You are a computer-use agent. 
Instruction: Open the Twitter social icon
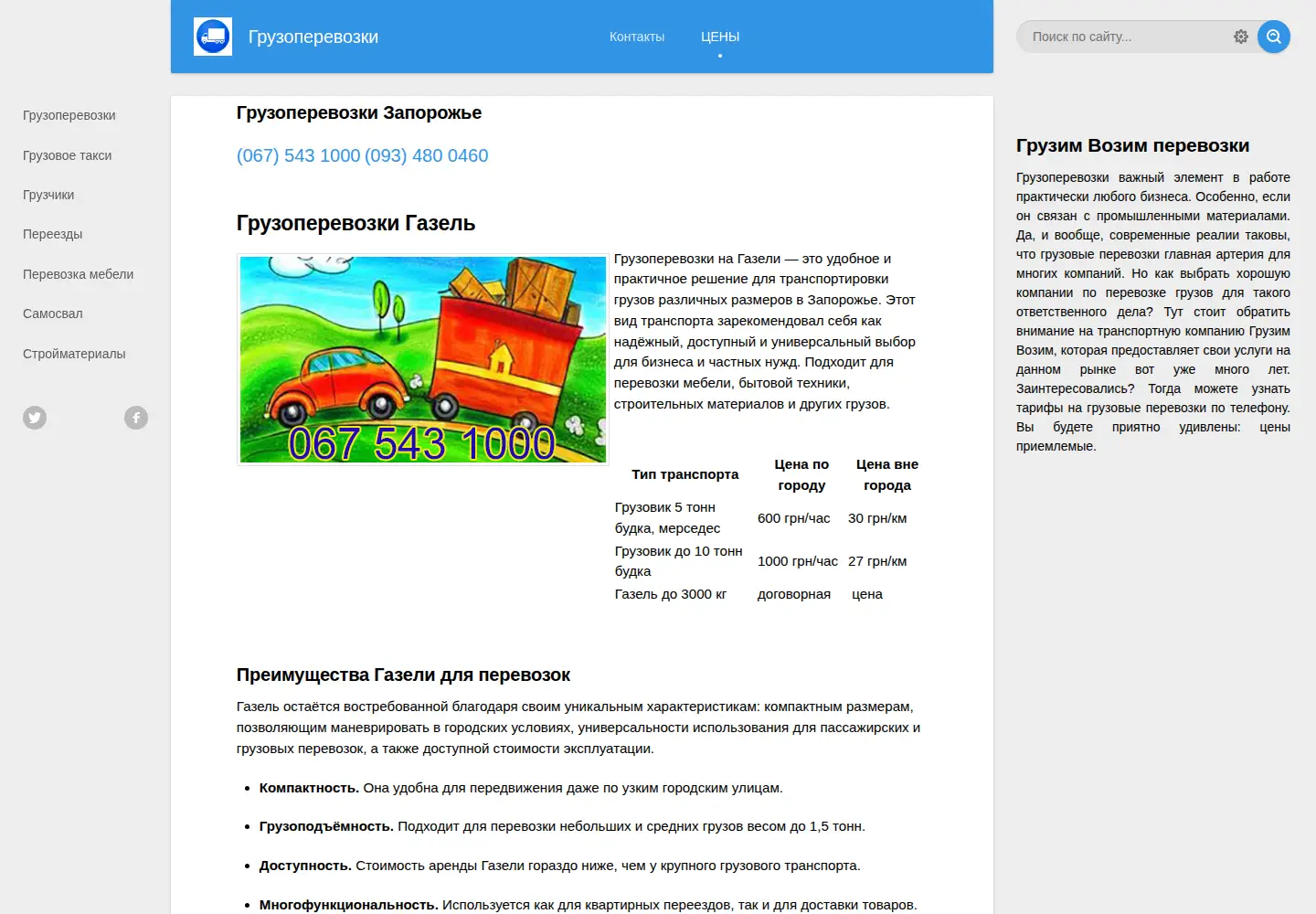35,418
